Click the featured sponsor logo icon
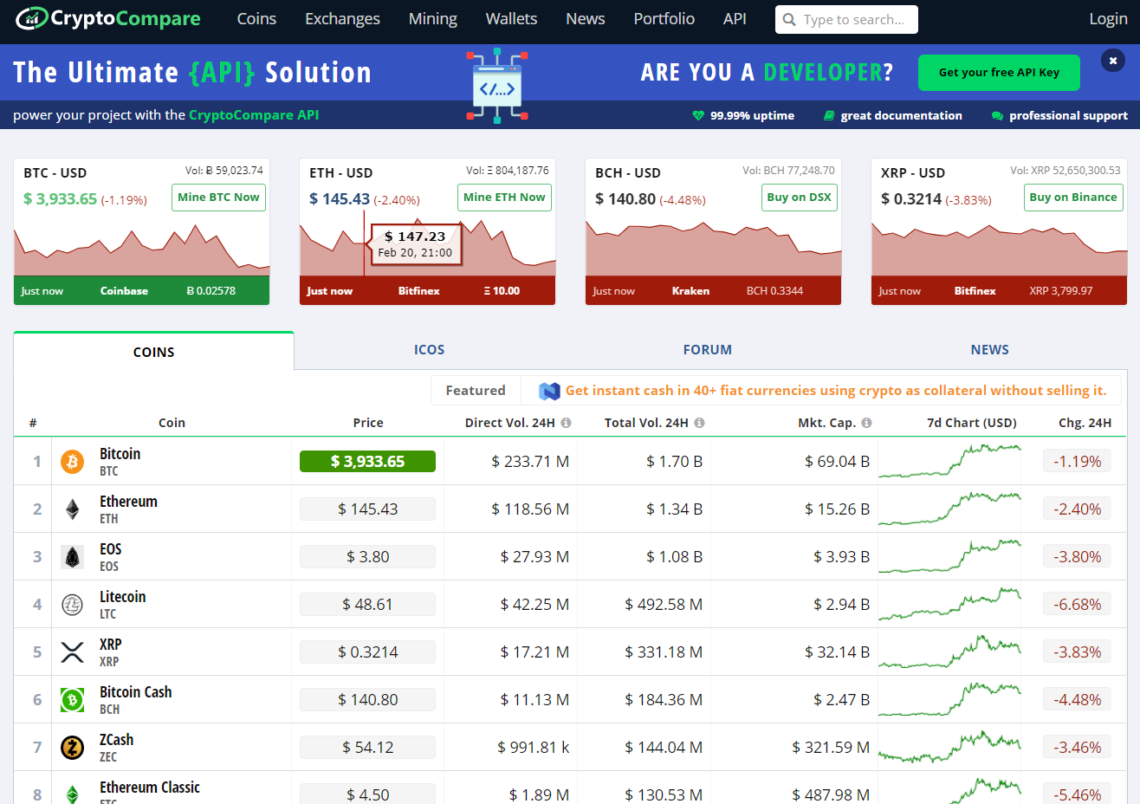Image resolution: width=1140 pixels, height=804 pixels. 549,391
